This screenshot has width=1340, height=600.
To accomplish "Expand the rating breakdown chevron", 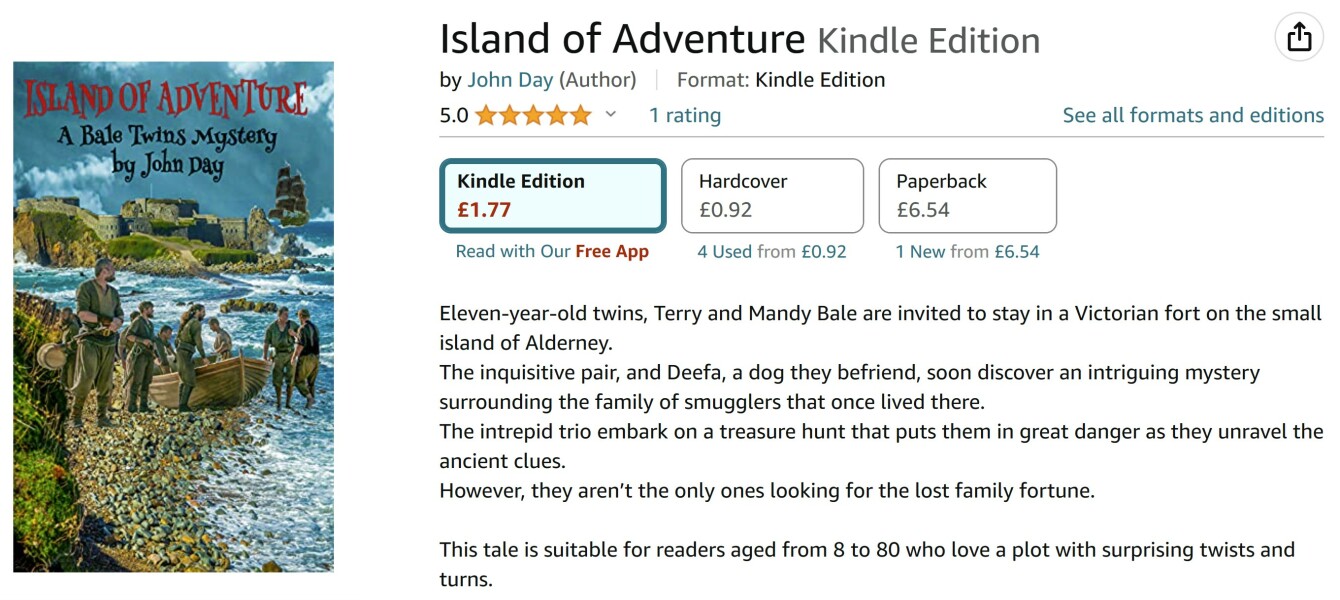I will click(611, 115).
